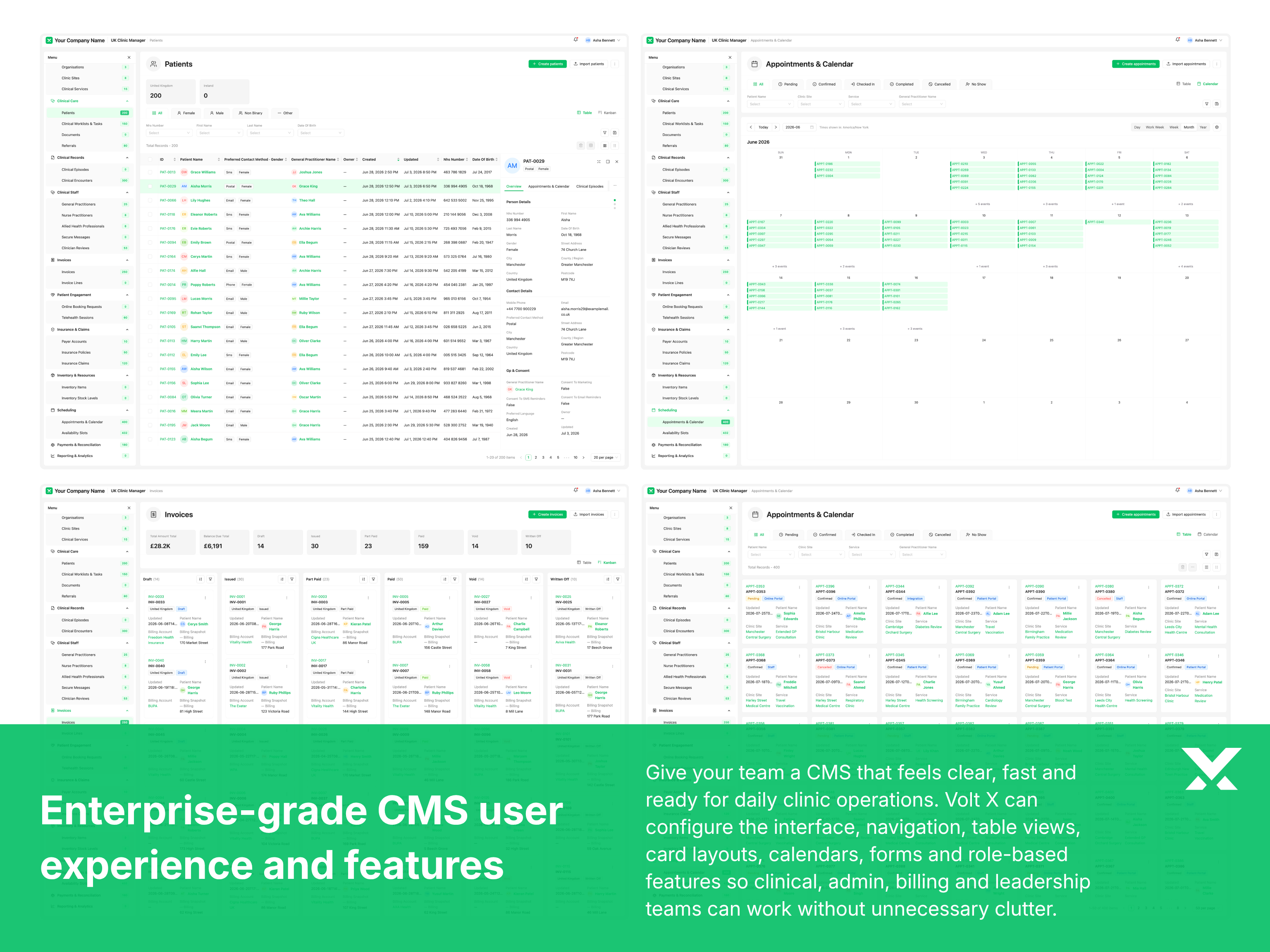Collapse Clinical Care section in Patients window menu
The image size is (1270, 952).
[127, 101]
